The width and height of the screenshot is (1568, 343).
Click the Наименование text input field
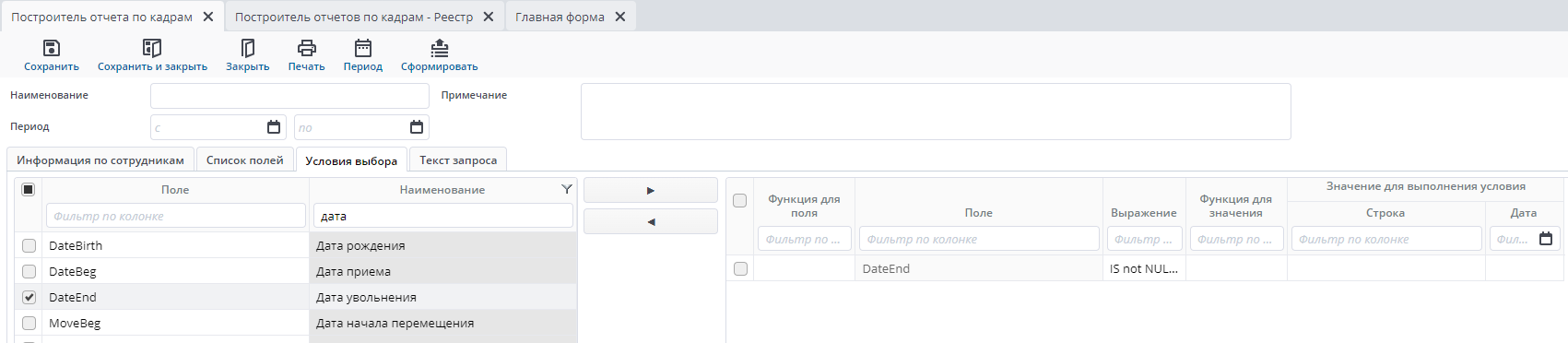pyautogui.click(x=289, y=96)
